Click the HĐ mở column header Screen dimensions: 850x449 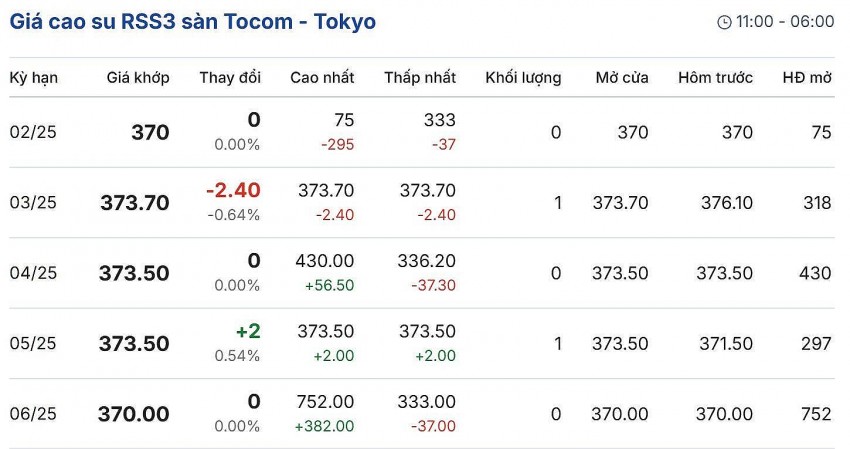click(x=807, y=77)
